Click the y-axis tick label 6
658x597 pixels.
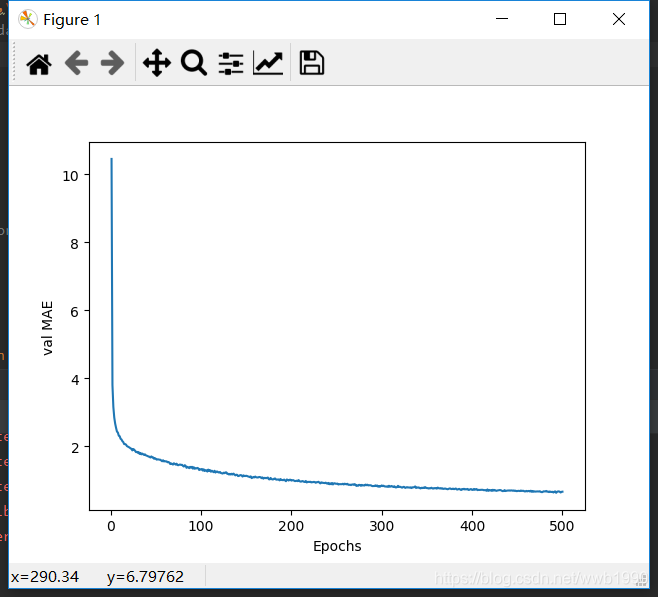pyautogui.click(x=74, y=312)
